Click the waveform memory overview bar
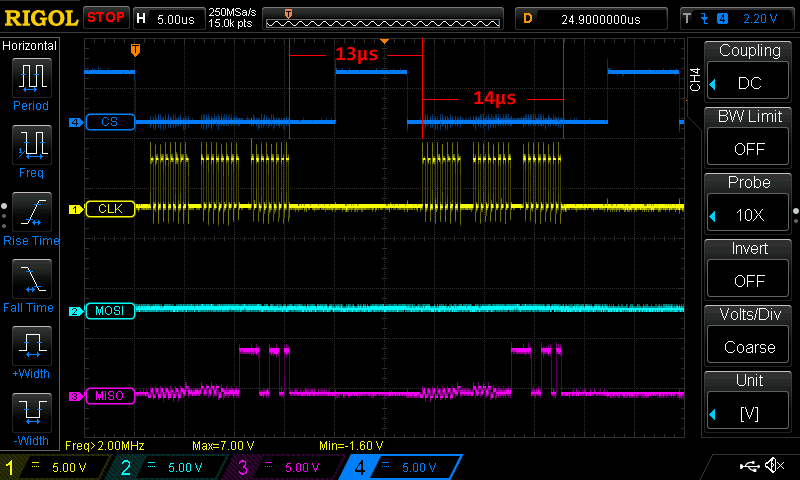The height and width of the screenshot is (480, 800). (x=383, y=19)
